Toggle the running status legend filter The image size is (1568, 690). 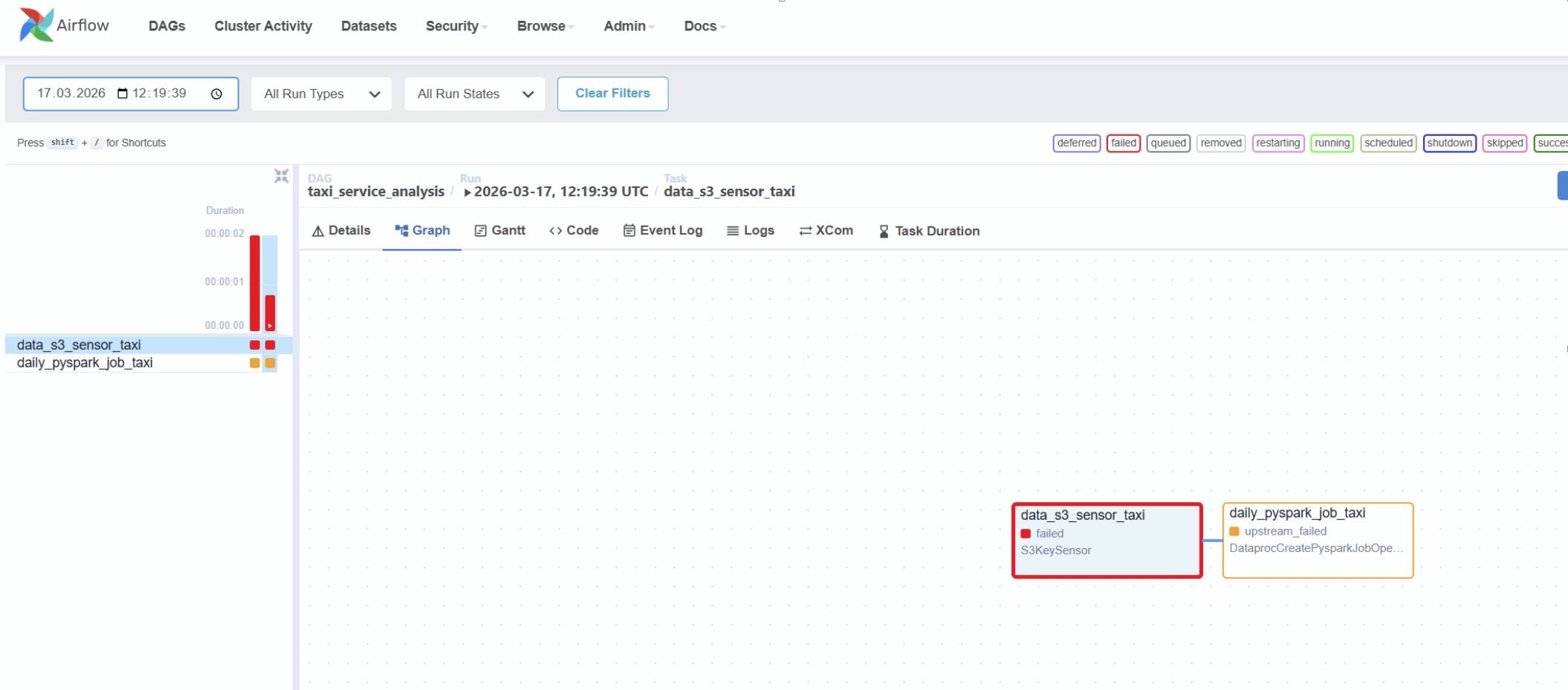click(1332, 143)
